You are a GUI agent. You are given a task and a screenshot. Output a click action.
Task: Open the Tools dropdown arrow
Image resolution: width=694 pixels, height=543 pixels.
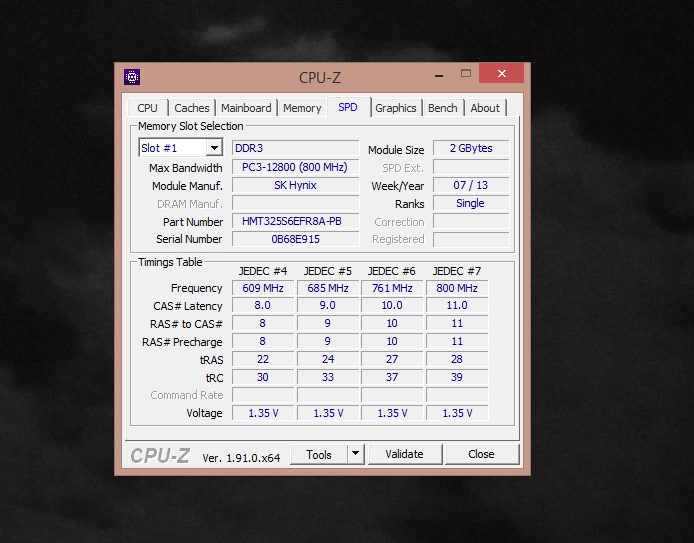coord(355,454)
